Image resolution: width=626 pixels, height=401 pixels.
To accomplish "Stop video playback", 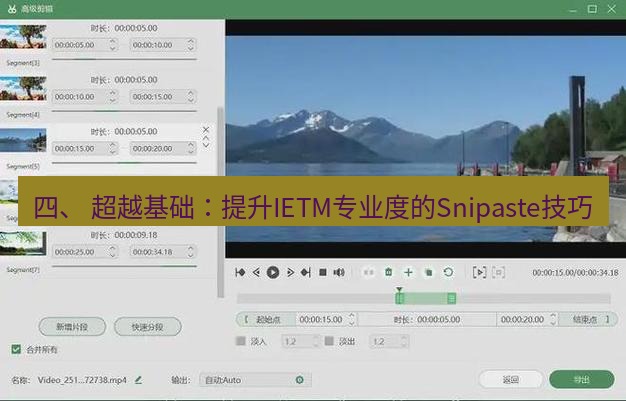I will [x=323, y=272].
